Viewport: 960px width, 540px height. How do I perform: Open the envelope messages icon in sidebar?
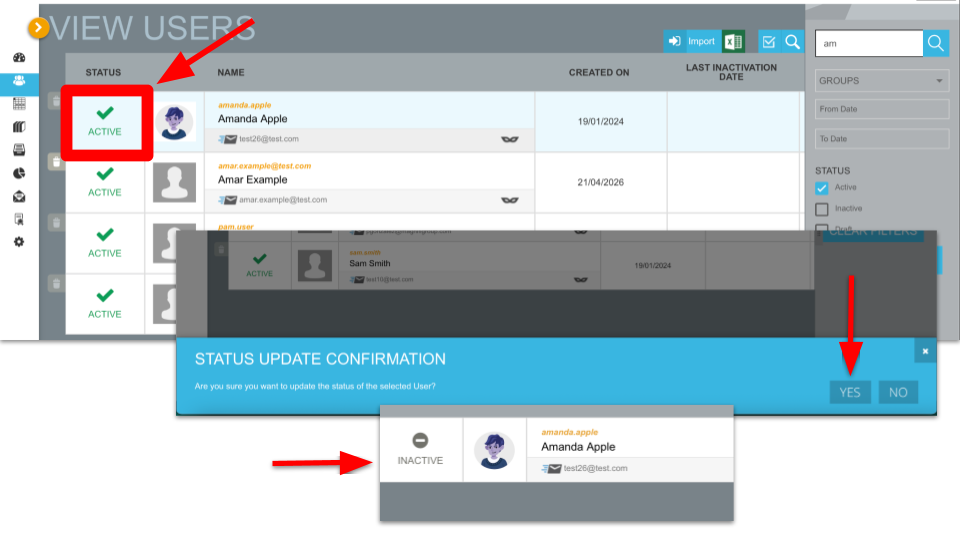click(x=19, y=197)
